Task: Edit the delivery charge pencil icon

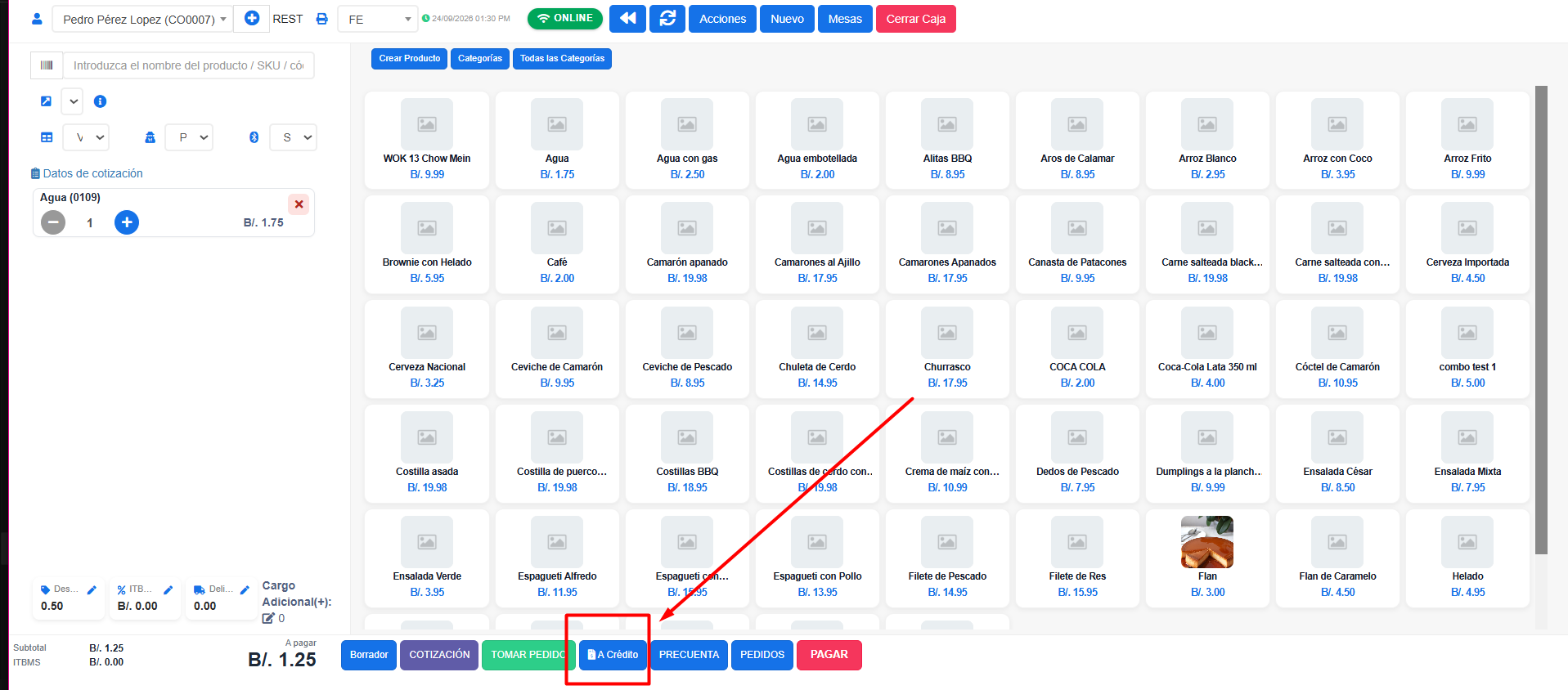Action: (244, 589)
